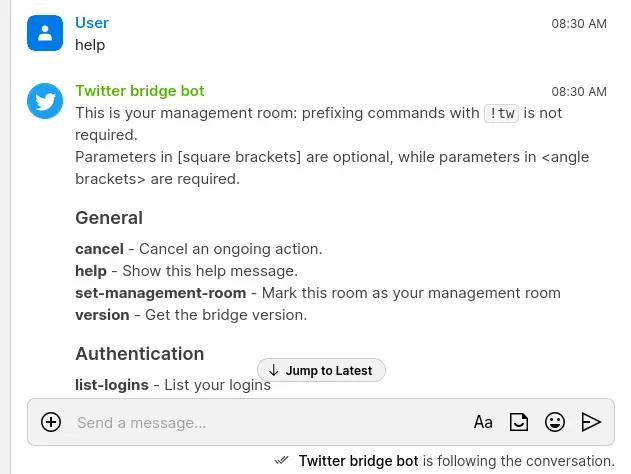Click the set-management-room command text
The image size is (631, 474).
pos(160,293)
